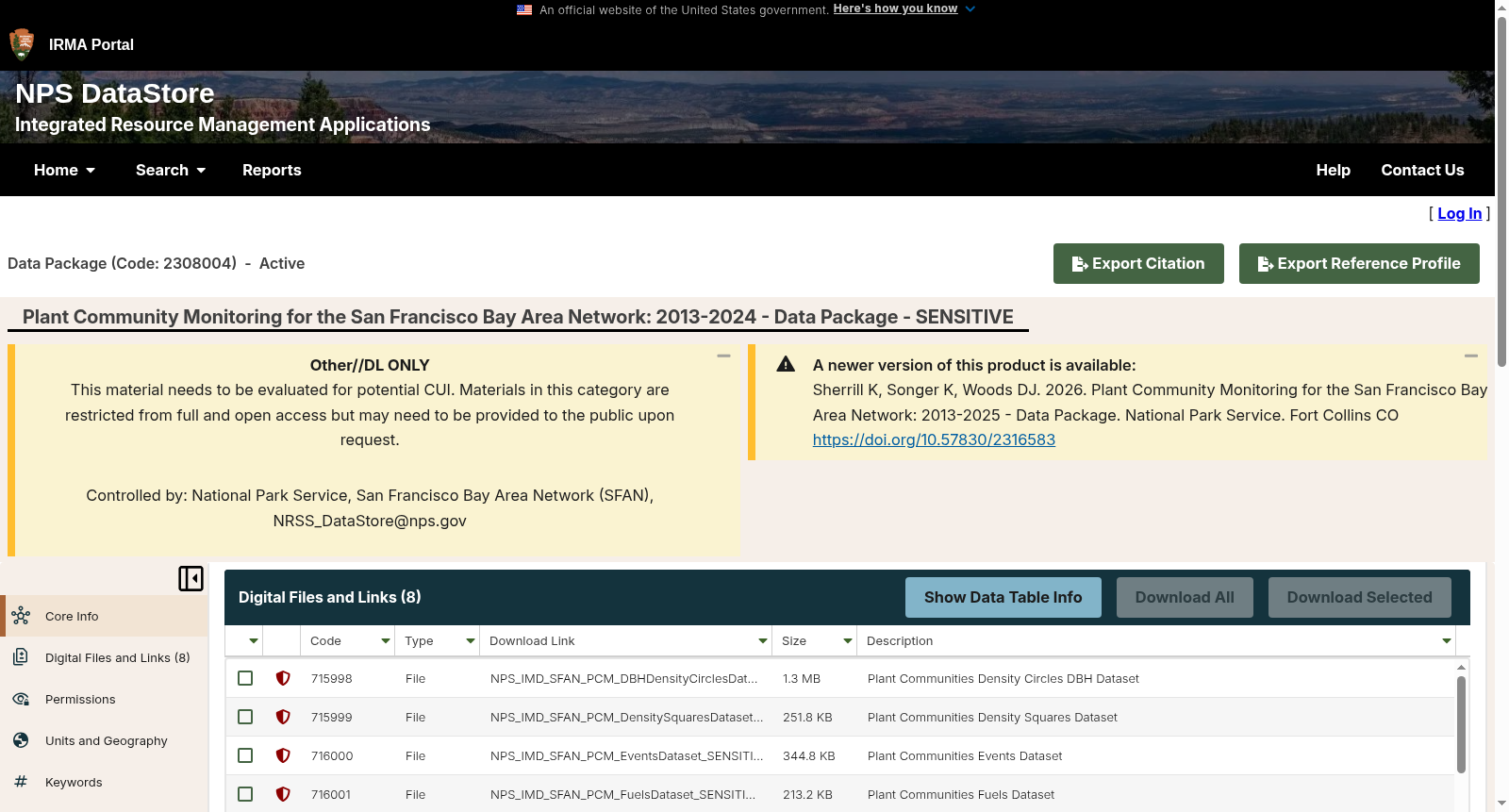Click the Download Selected button
This screenshot has width=1509, height=812.
pyautogui.click(x=1360, y=597)
